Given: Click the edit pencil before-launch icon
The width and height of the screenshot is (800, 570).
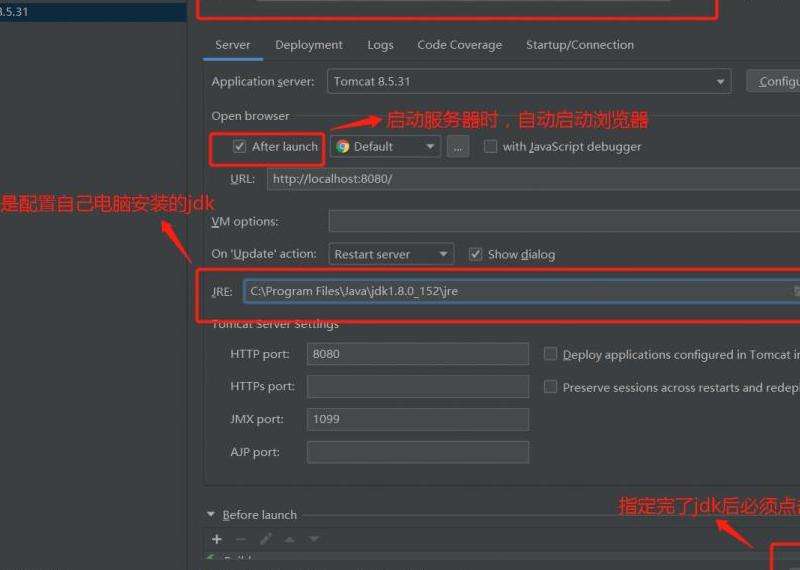Looking at the screenshot, I should [265, 539].
